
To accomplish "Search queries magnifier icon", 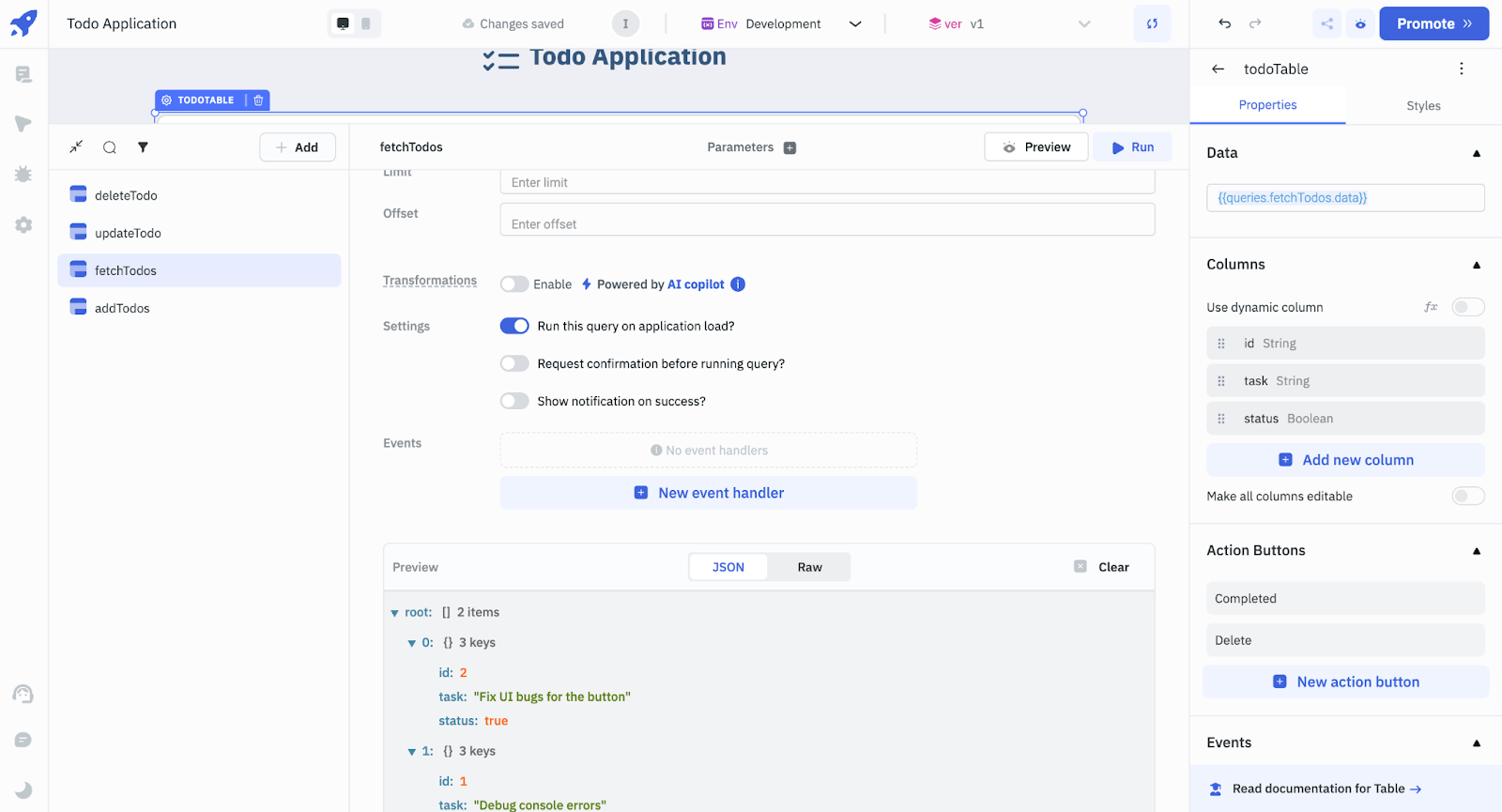I will [x=110, y=147].
